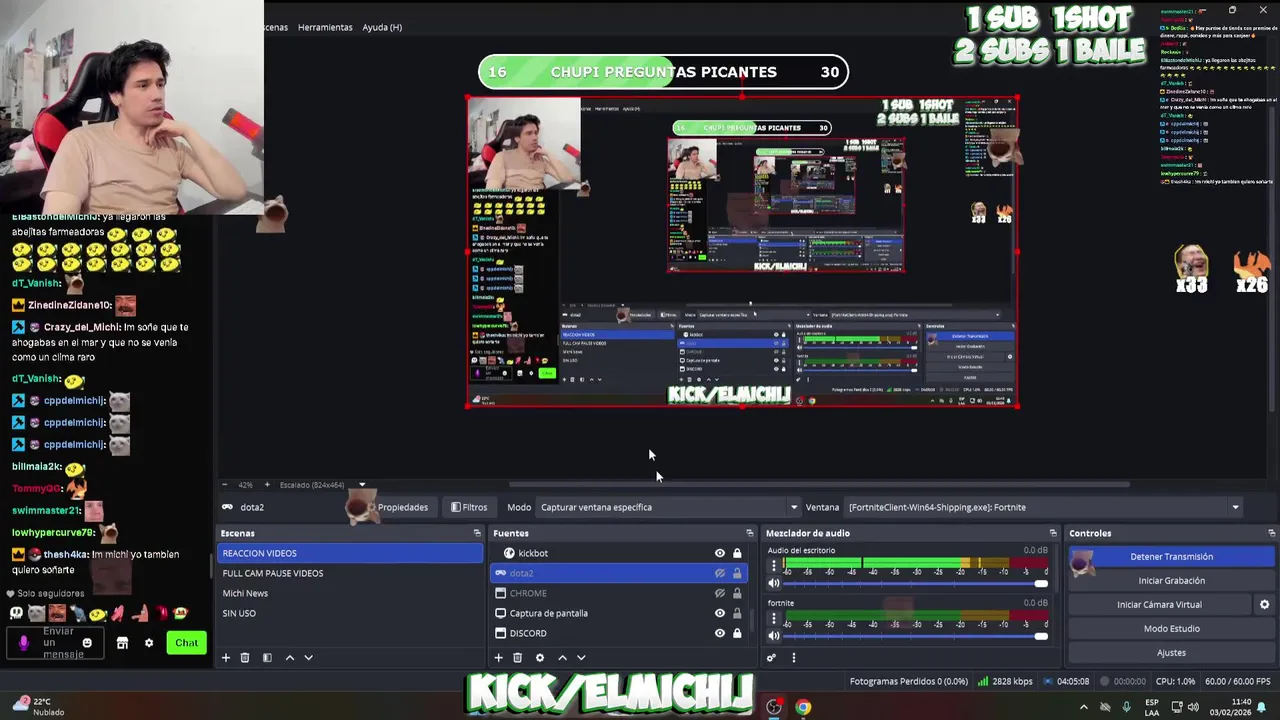Pop out the Escenas dock
The image size is (1280, 720).
click(x=477, y=533)
